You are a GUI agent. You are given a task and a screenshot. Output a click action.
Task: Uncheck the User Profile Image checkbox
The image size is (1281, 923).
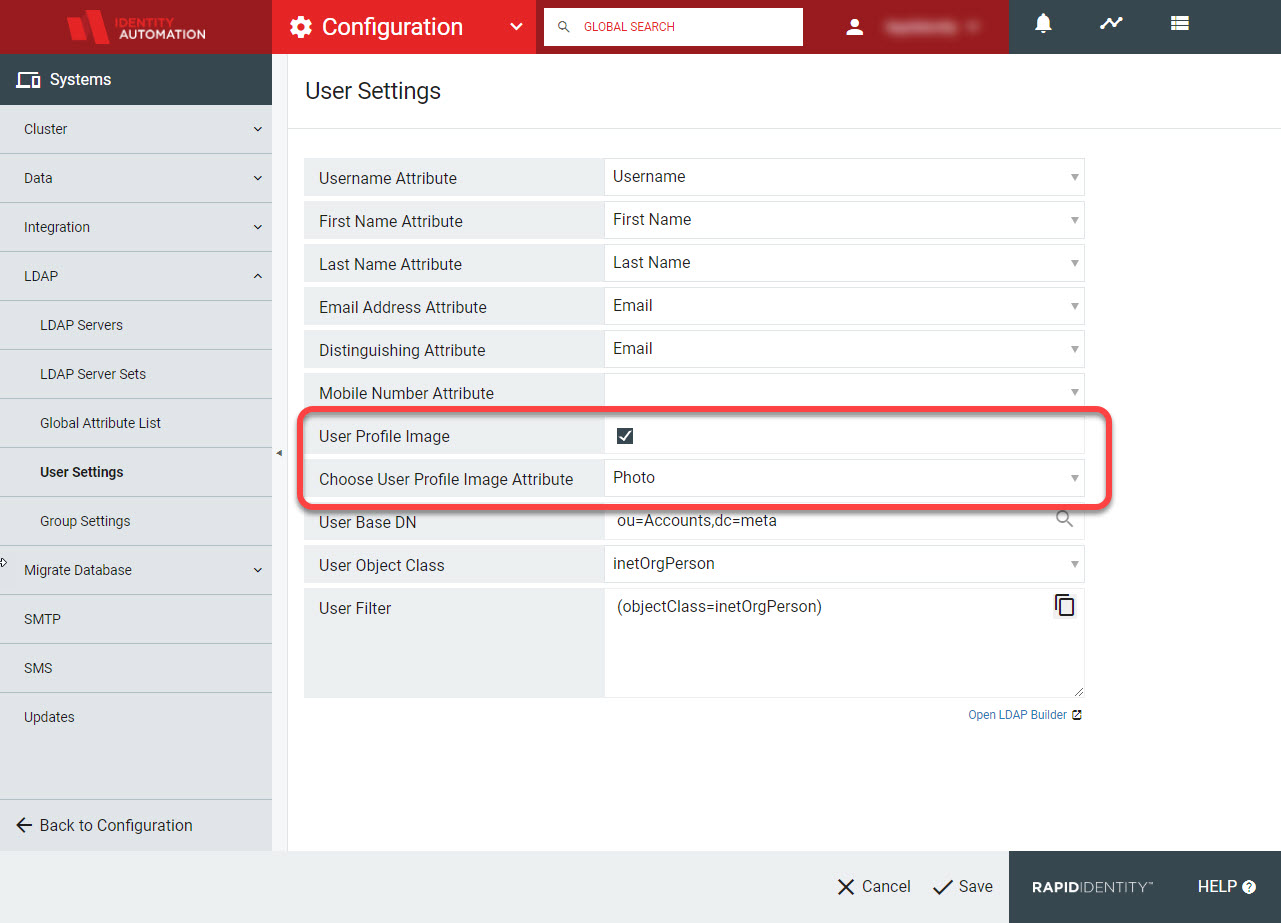[x=625, y=436]
